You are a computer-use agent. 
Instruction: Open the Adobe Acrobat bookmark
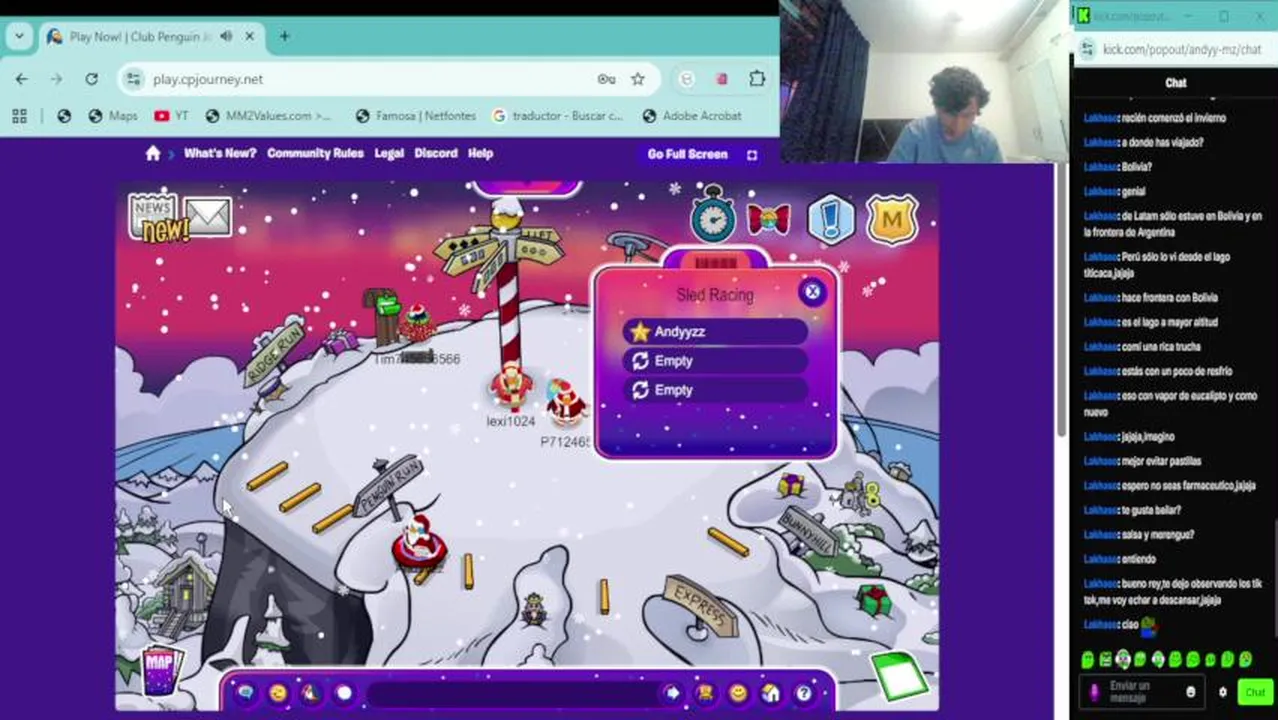click(691, 116)
